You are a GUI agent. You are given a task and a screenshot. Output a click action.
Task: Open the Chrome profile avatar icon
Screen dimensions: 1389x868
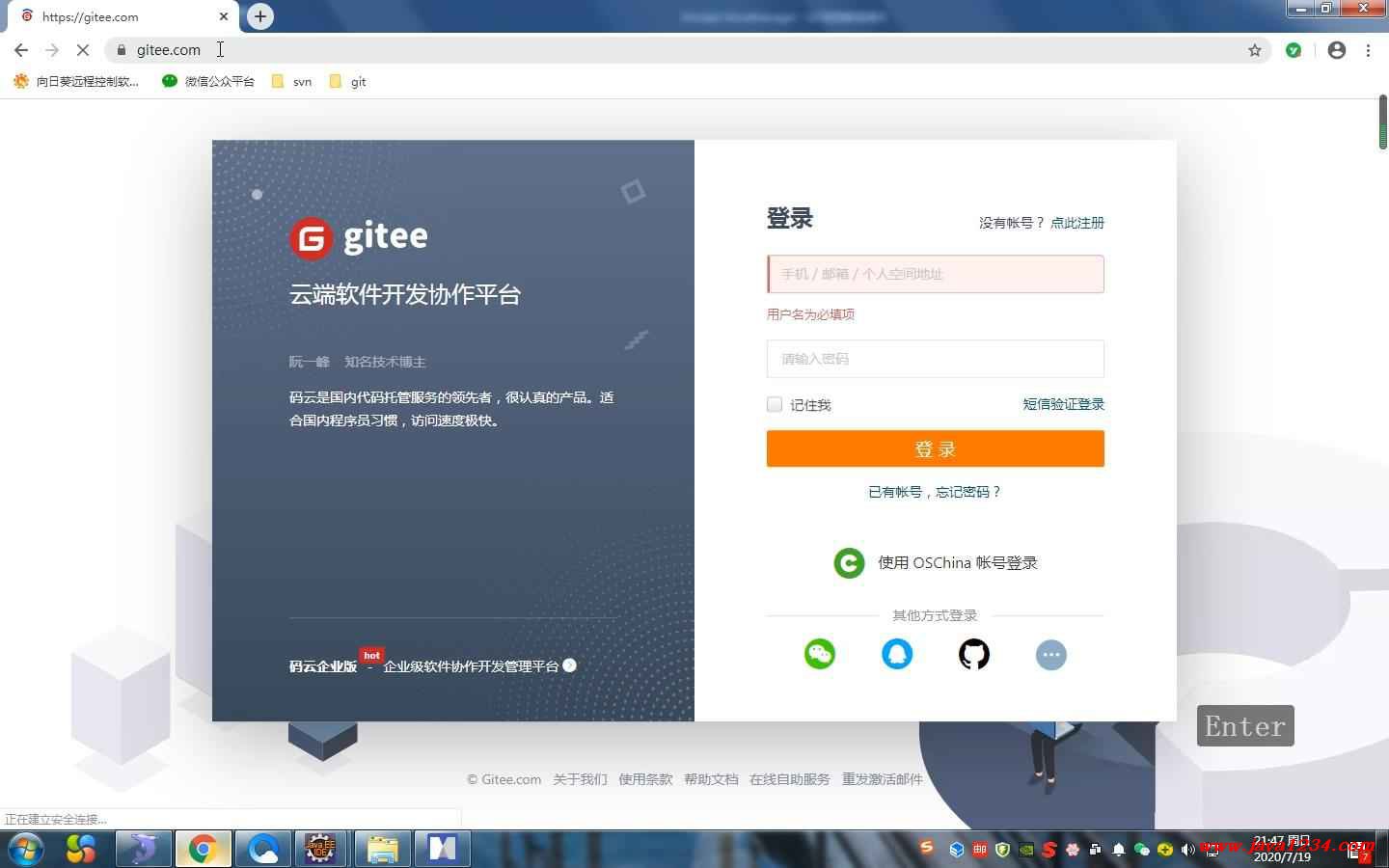coord(1337,50)
